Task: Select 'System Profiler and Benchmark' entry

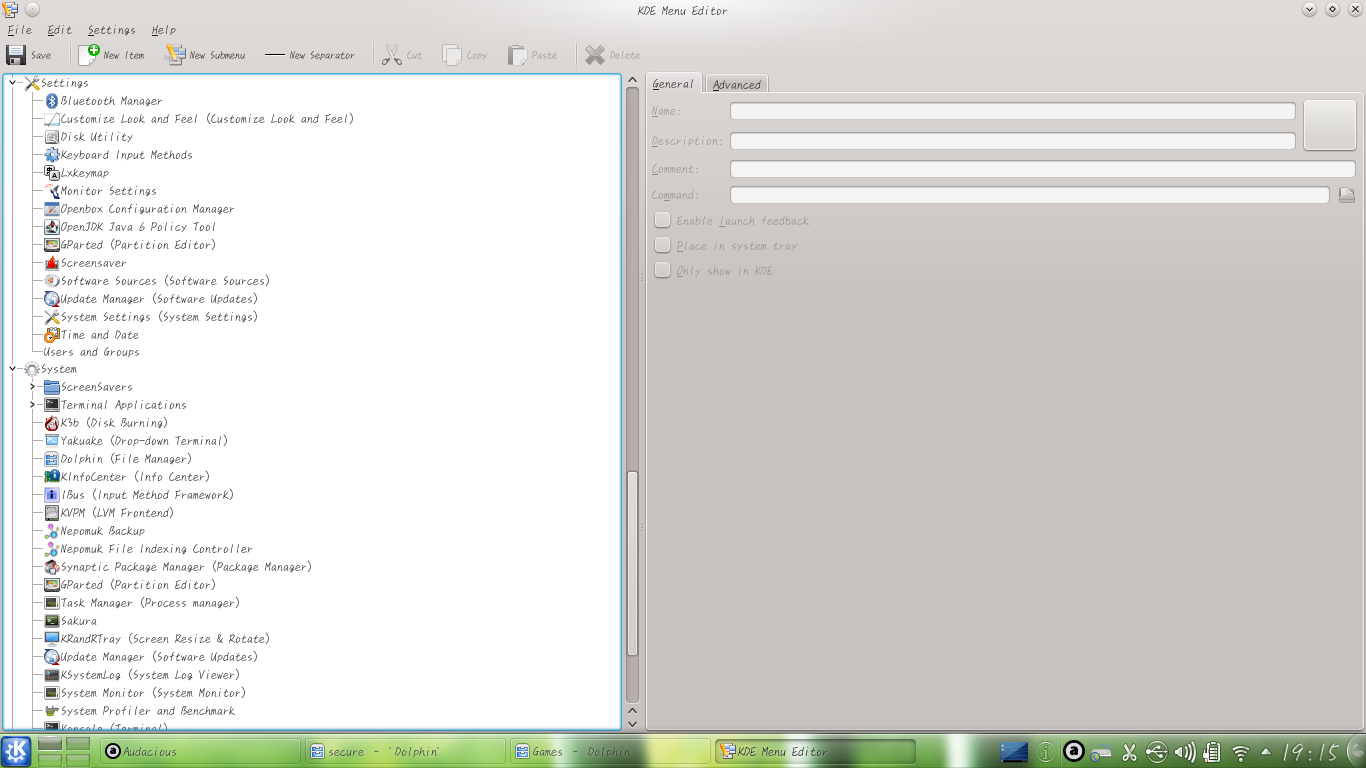Action: [x=148, y=711]
